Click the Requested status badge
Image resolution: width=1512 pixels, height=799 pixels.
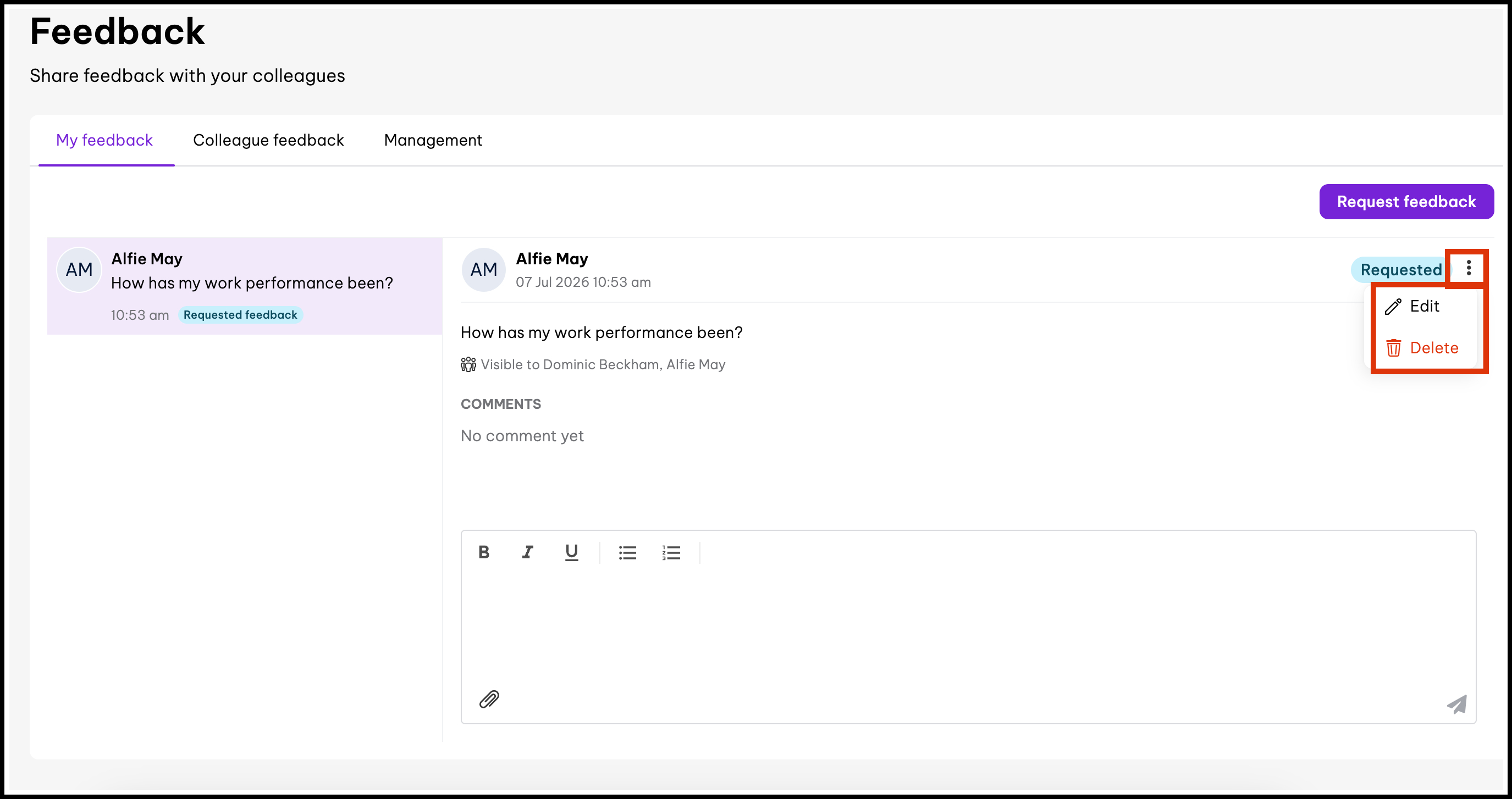[x=1400, y=270]
